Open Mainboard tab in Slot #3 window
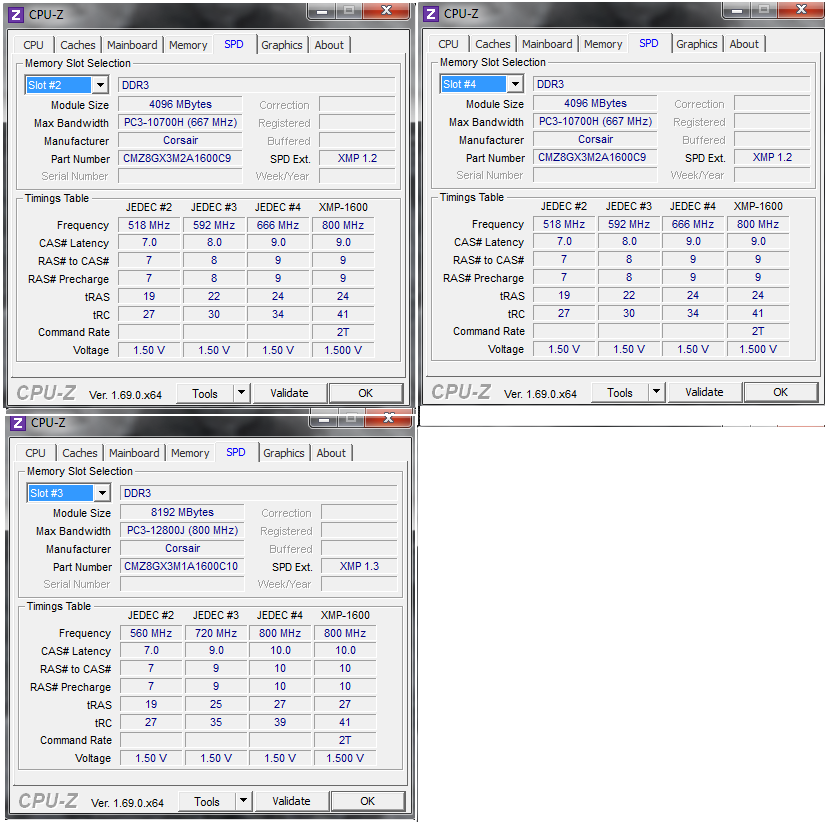Image resolution: width=825 pixels, height=822 pixels. 134,453
